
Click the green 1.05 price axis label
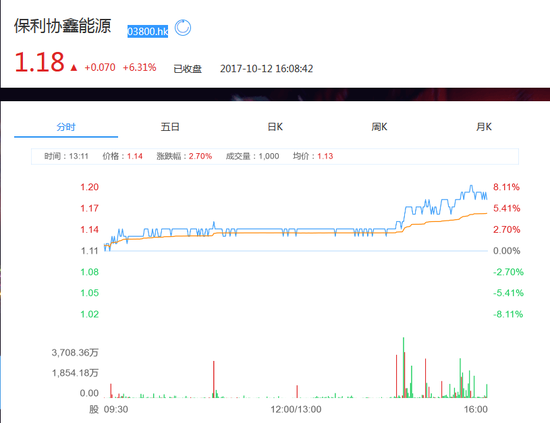coord(89,293)
